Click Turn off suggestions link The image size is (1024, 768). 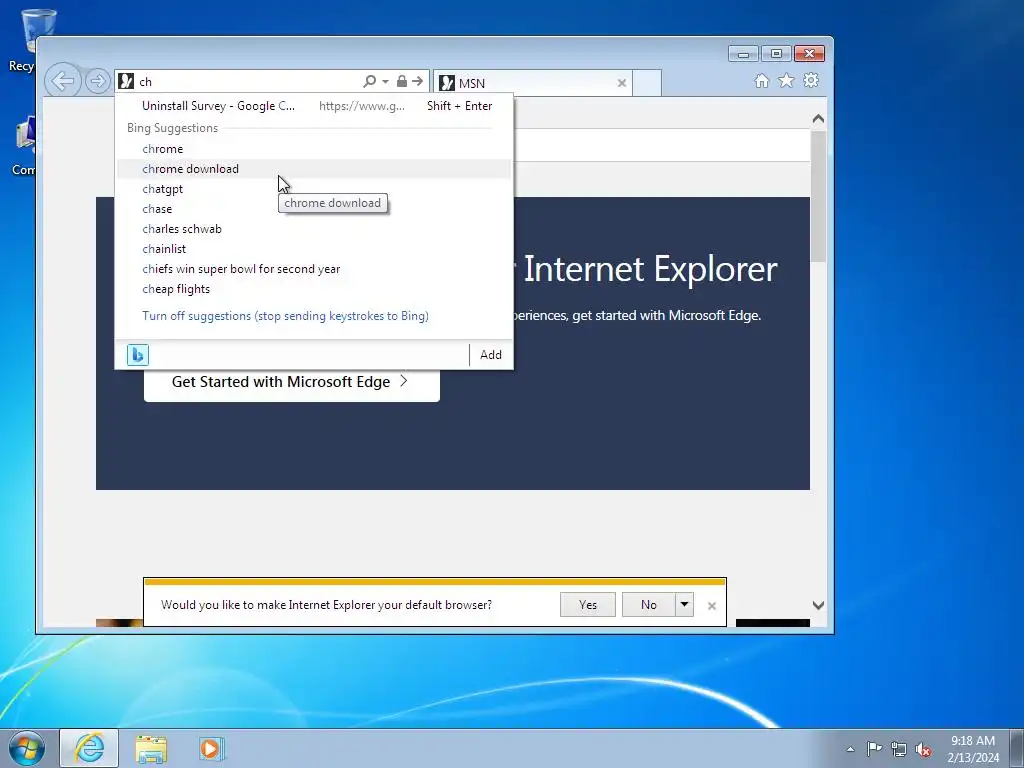tap(285, 316)
